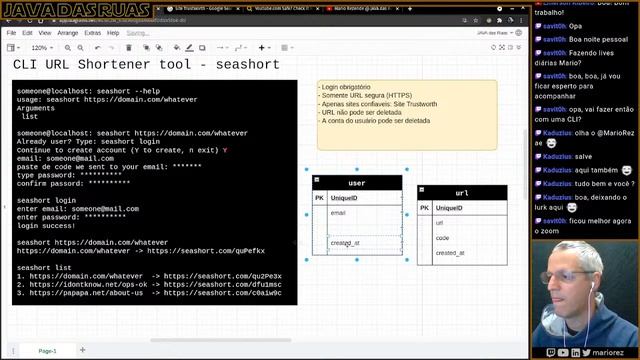Click the profile avatar in browser toolbar
The width and height of the screenshot is (640, 360).
point(511,20)
